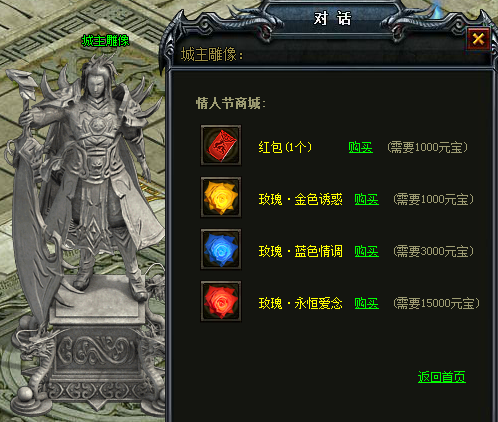Select the 玫瑰·金色诱惑 item name
Viewport: 498px width, 422px height.
pos(301,199)
